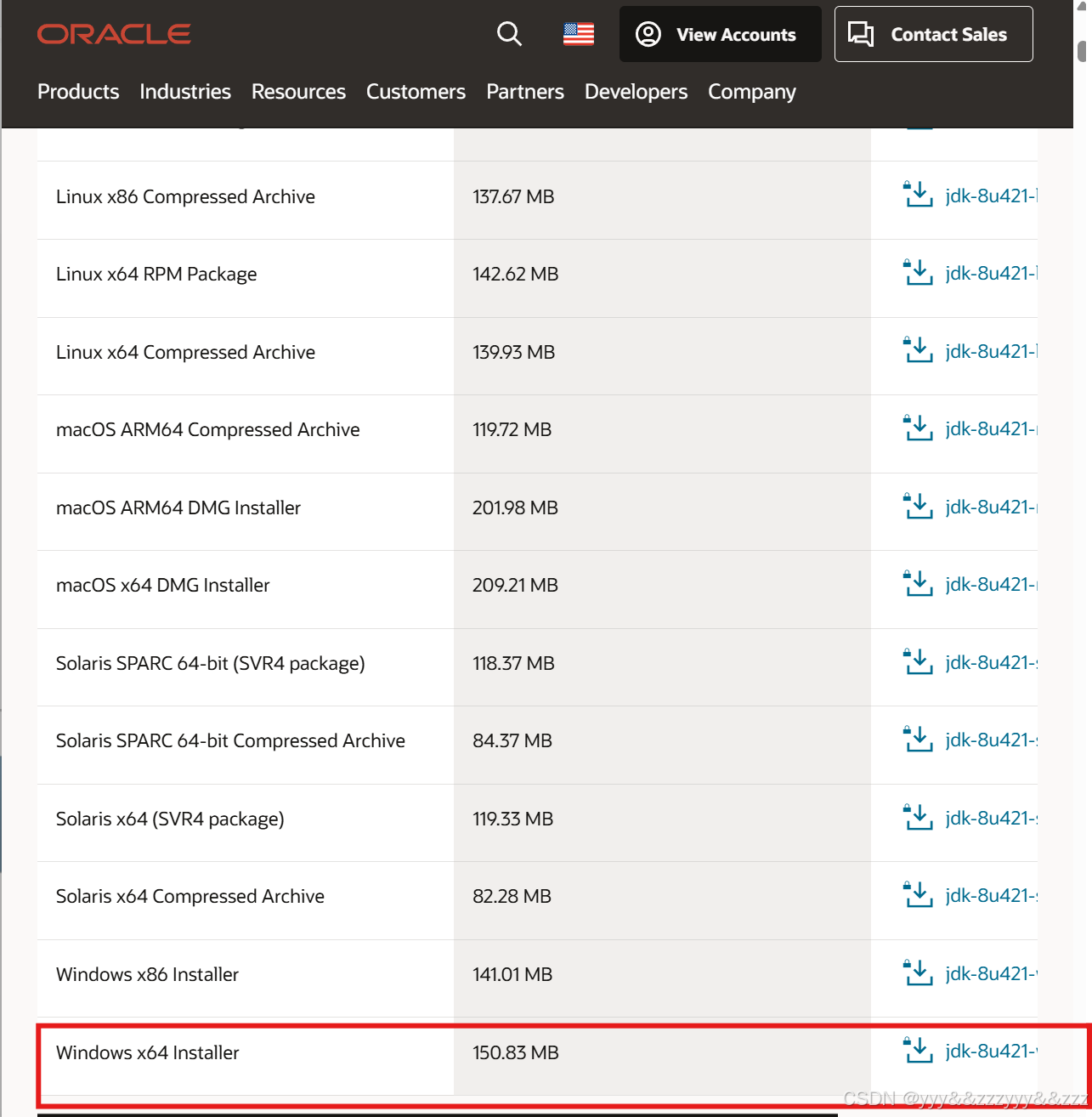Open the Company menu

(752, 92)
